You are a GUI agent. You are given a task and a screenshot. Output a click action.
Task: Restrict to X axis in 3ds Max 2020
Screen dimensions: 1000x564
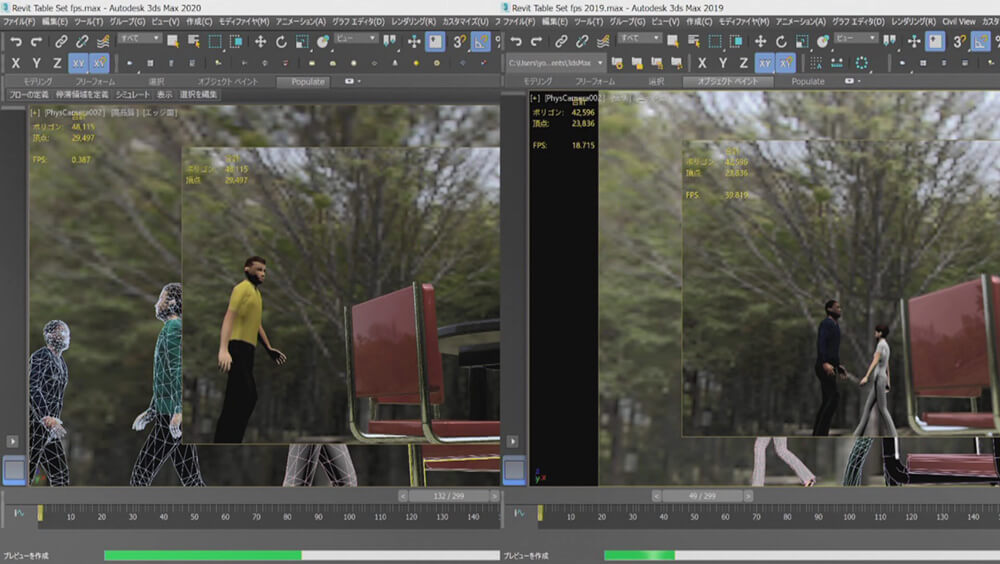pos(16,63)
